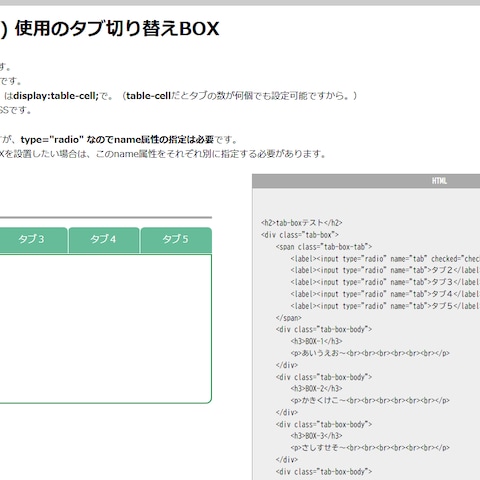
Task: Click the tab content box body
Action: pyautogui.click(x=106, y=329)
